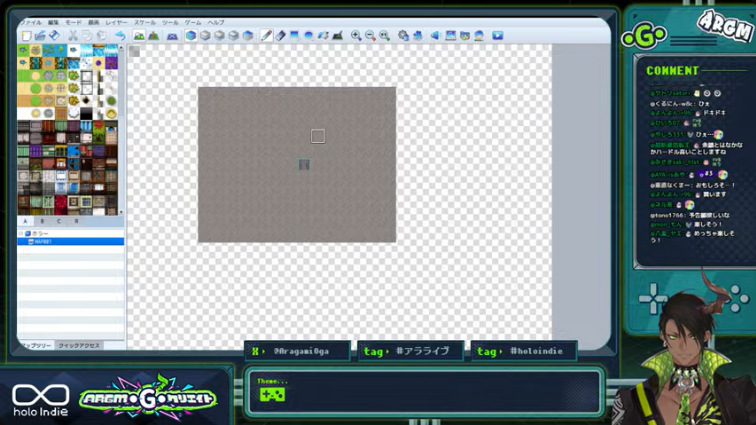Click the blue Playtest play button

[498, 35]
